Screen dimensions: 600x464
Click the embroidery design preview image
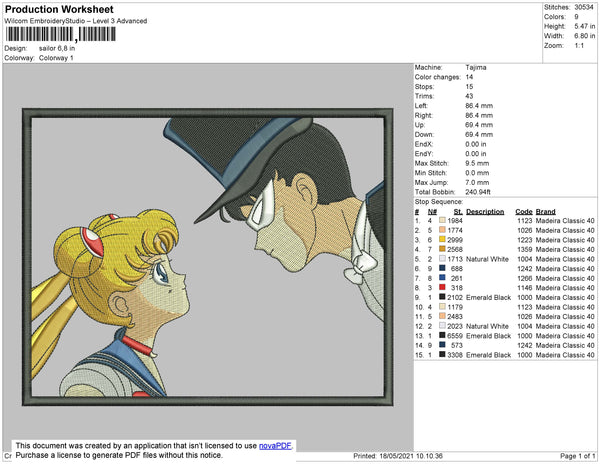pyautogui.click(x=208, y=257)
